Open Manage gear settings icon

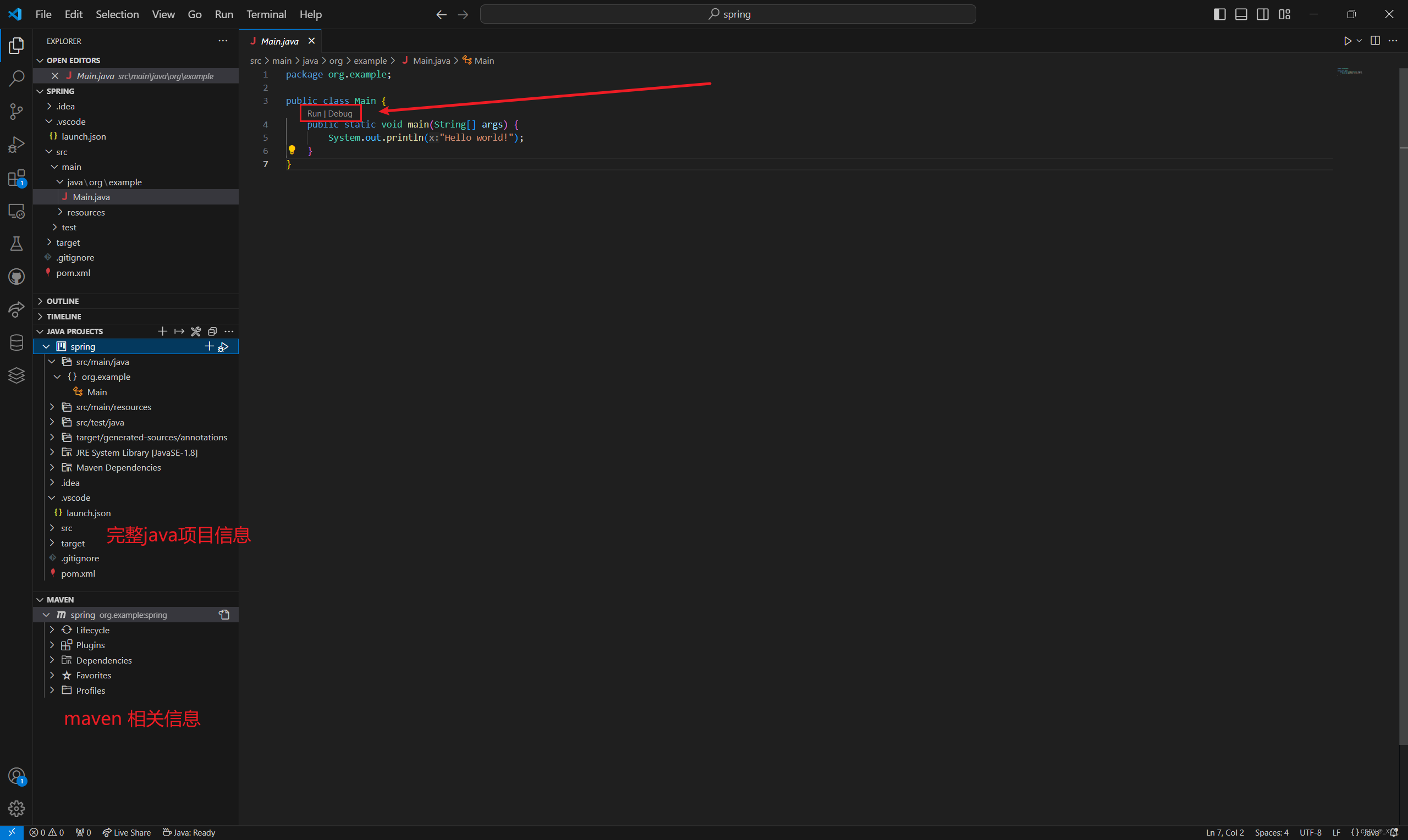[x=16, y=808]
